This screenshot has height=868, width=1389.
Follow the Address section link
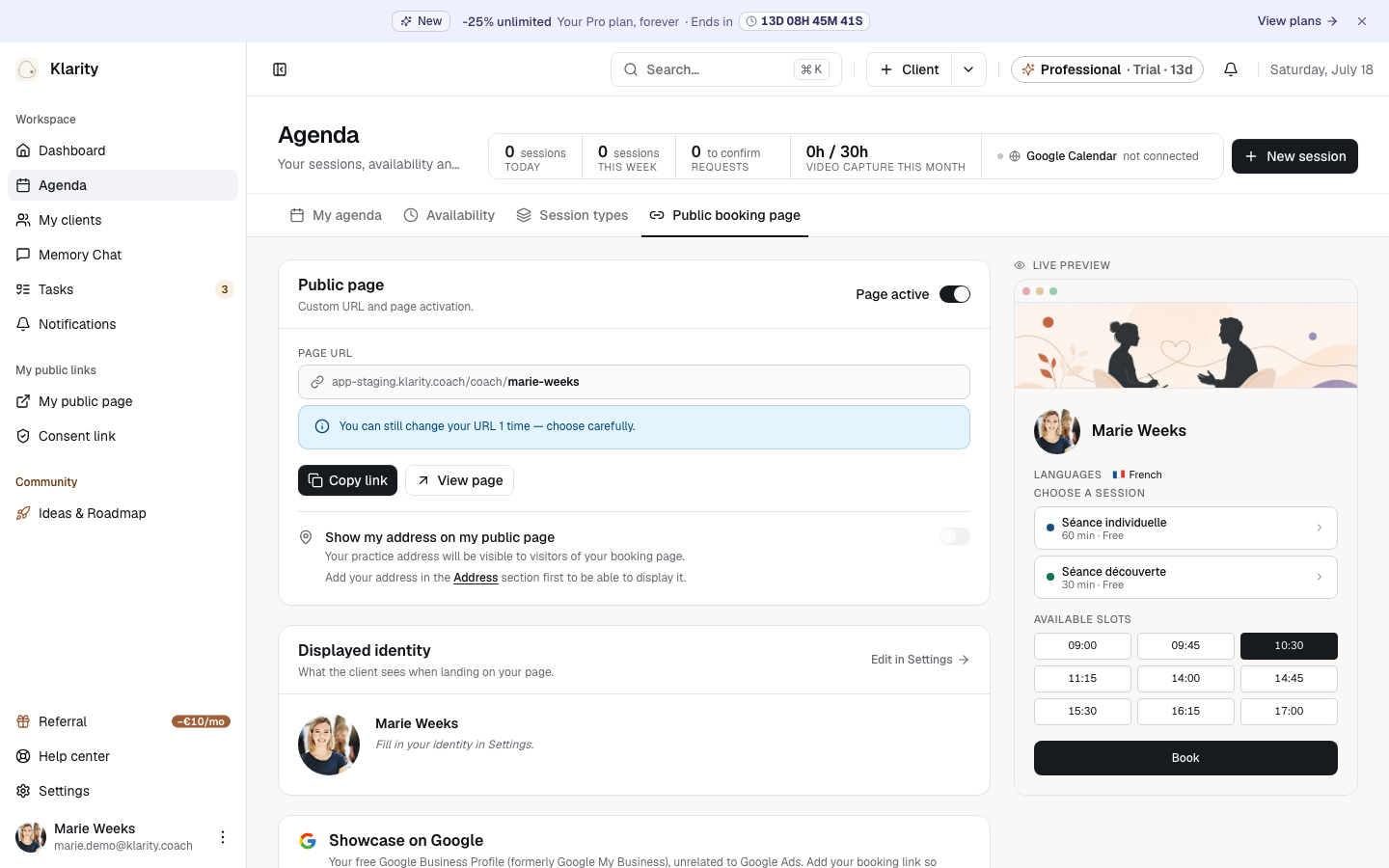pos(476,578)
